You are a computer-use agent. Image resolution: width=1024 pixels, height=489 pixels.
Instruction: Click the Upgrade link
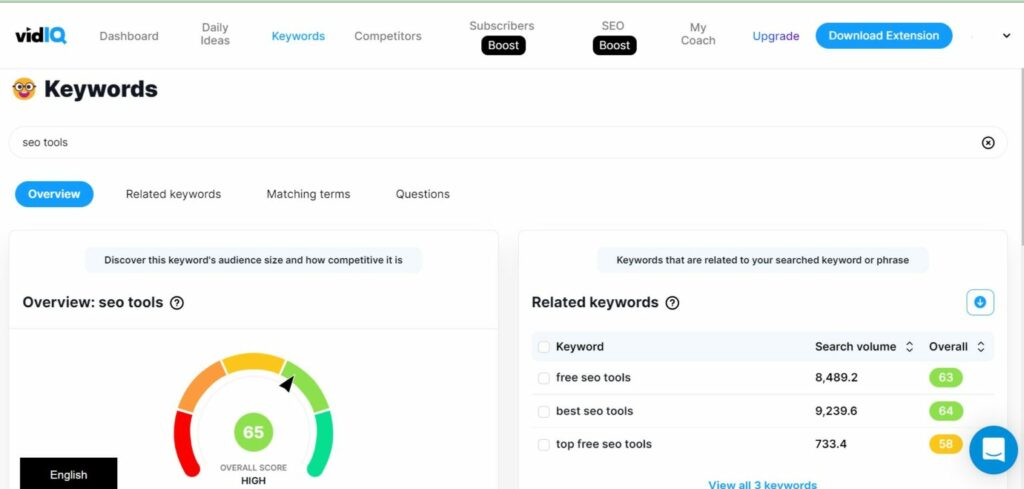point(776,36)
